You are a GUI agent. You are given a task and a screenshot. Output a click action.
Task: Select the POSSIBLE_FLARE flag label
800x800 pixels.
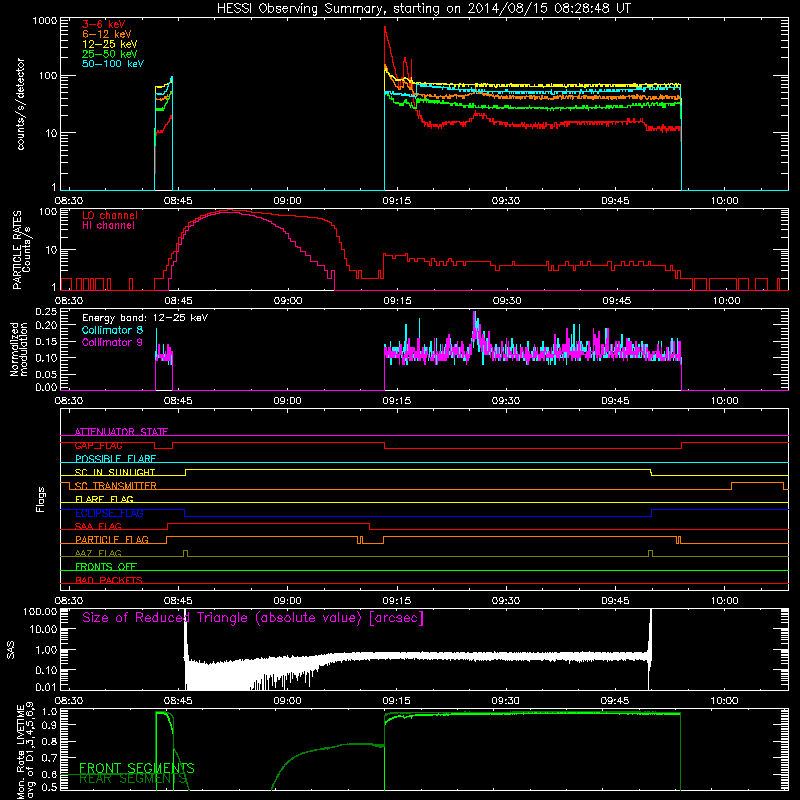point(115,459)
